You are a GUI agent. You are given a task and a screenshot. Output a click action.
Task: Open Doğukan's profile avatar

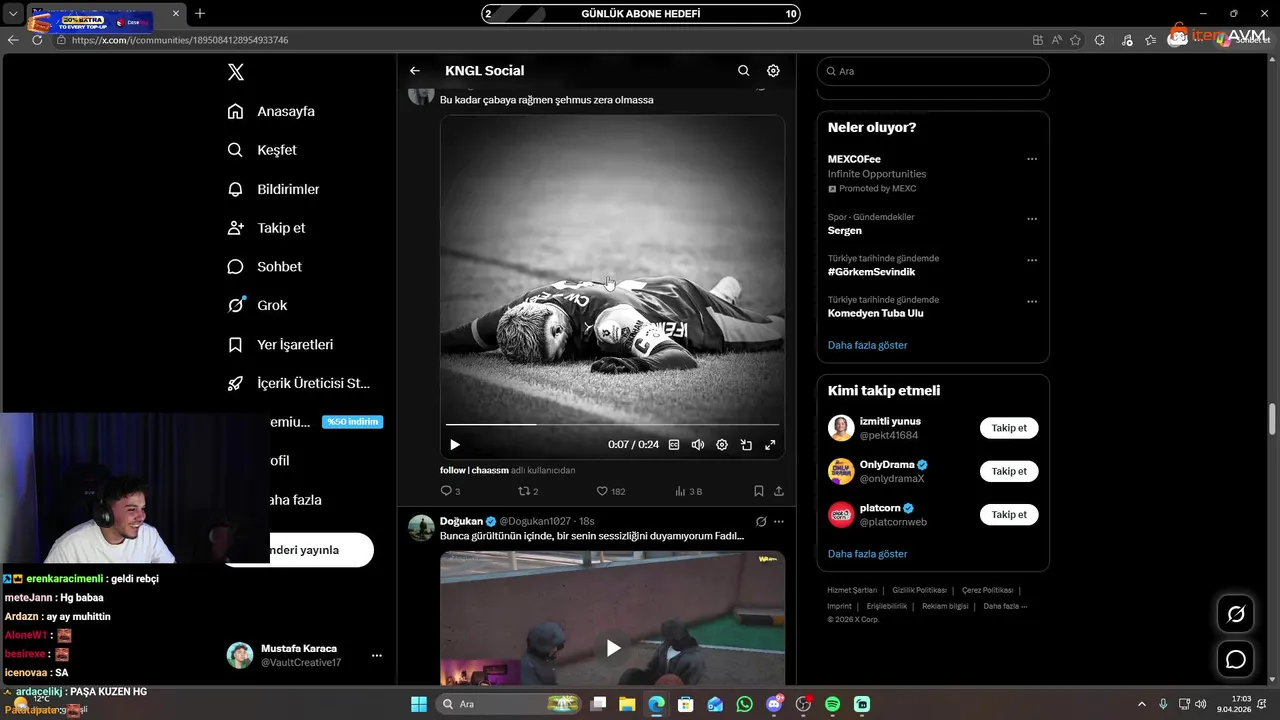pos(421,528)
